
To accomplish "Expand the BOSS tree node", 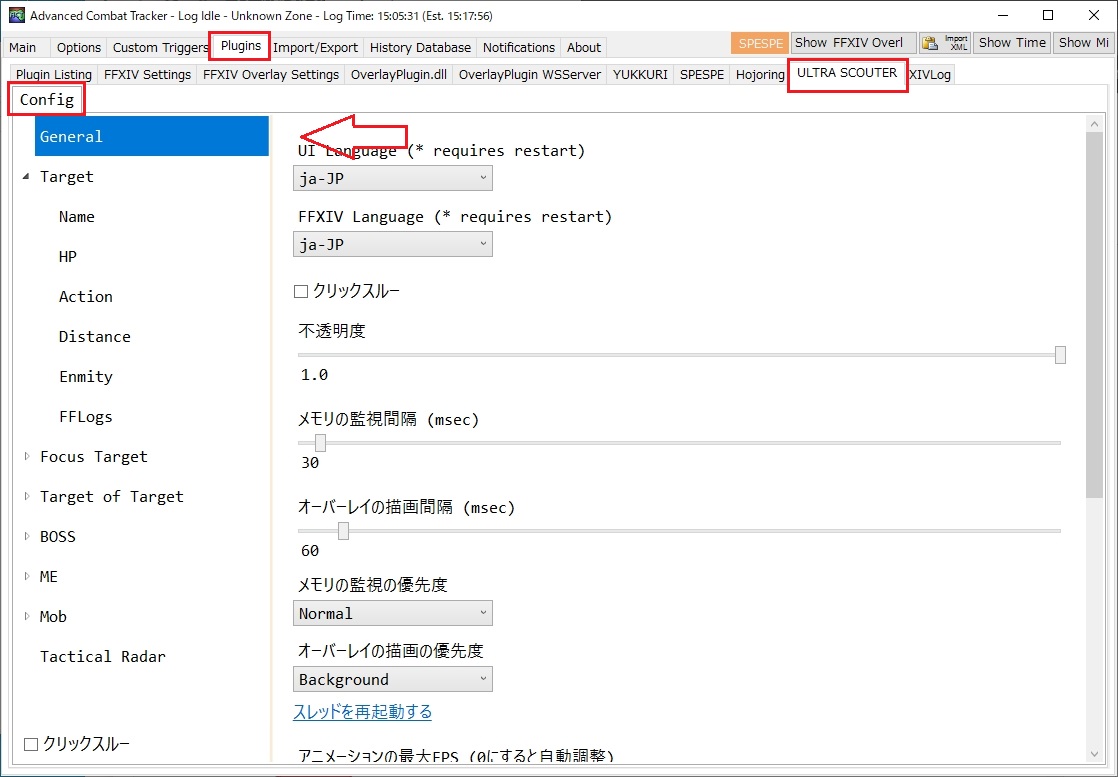I will point(26,536).
